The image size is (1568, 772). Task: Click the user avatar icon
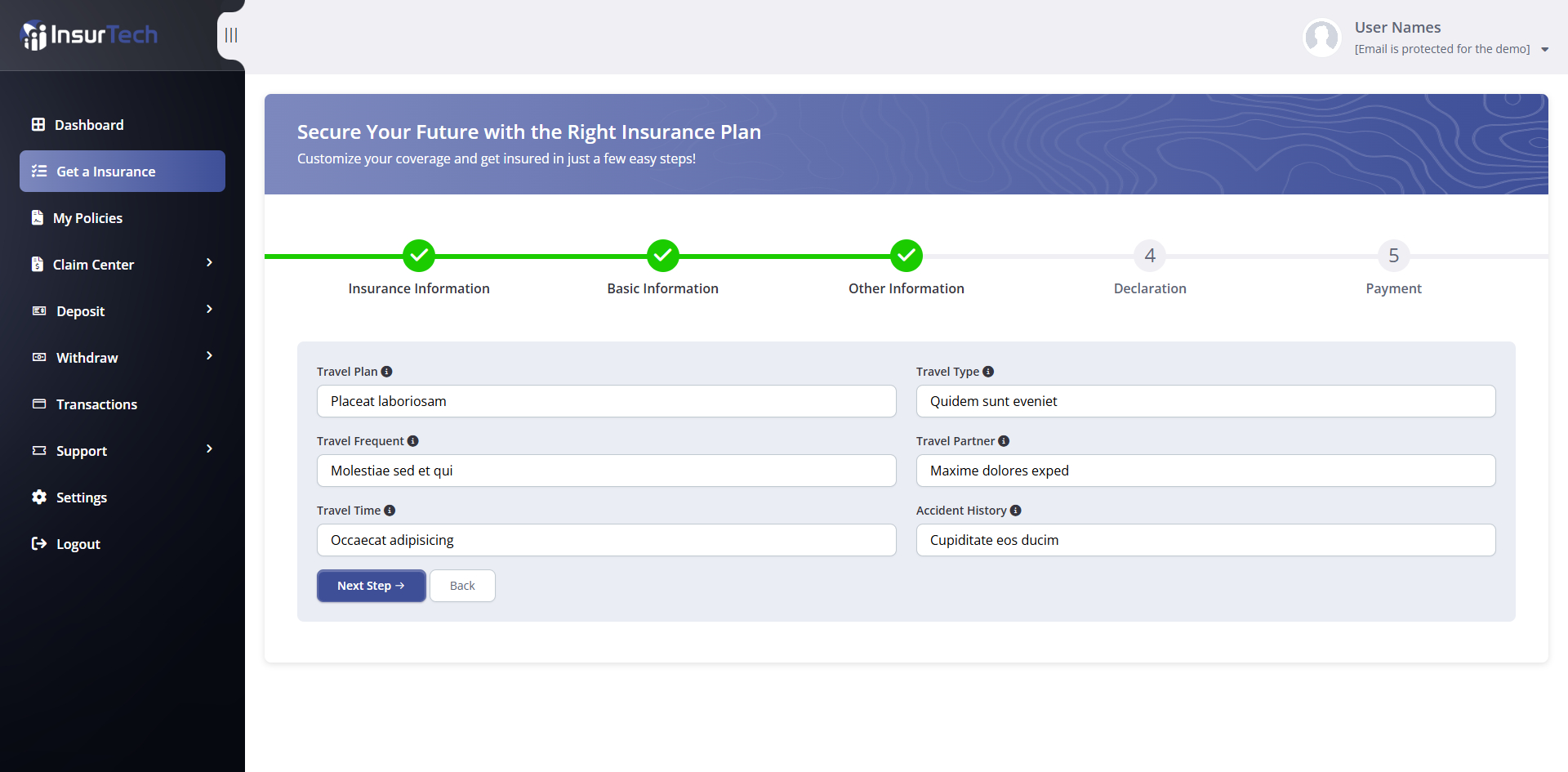coord(1321,38)
